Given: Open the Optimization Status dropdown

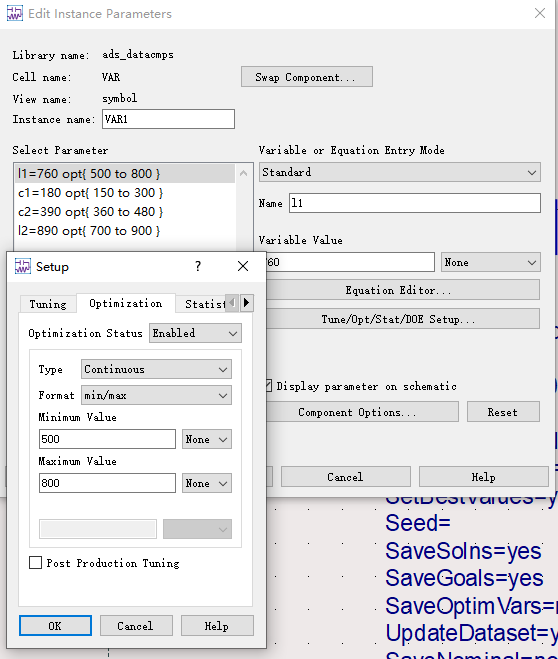Looking at the screenshot, I should coord(195,333).
